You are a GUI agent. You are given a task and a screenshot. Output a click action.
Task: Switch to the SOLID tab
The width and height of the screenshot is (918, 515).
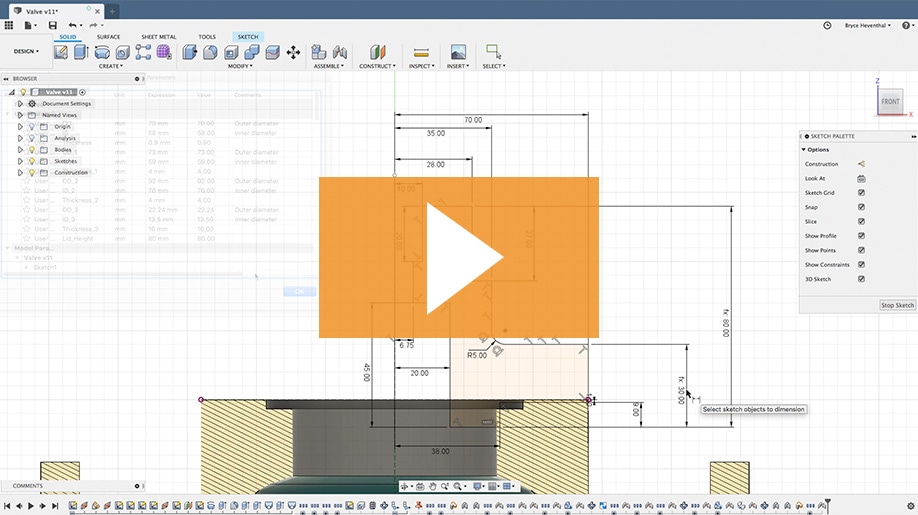pos(68,37)
